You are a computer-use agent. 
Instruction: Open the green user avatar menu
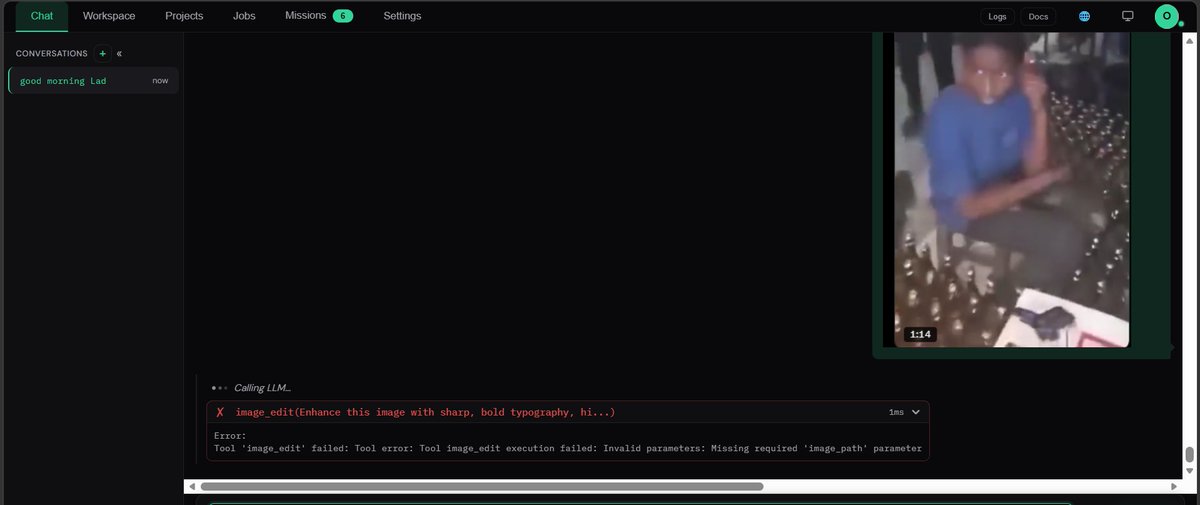pos(1167,16)
